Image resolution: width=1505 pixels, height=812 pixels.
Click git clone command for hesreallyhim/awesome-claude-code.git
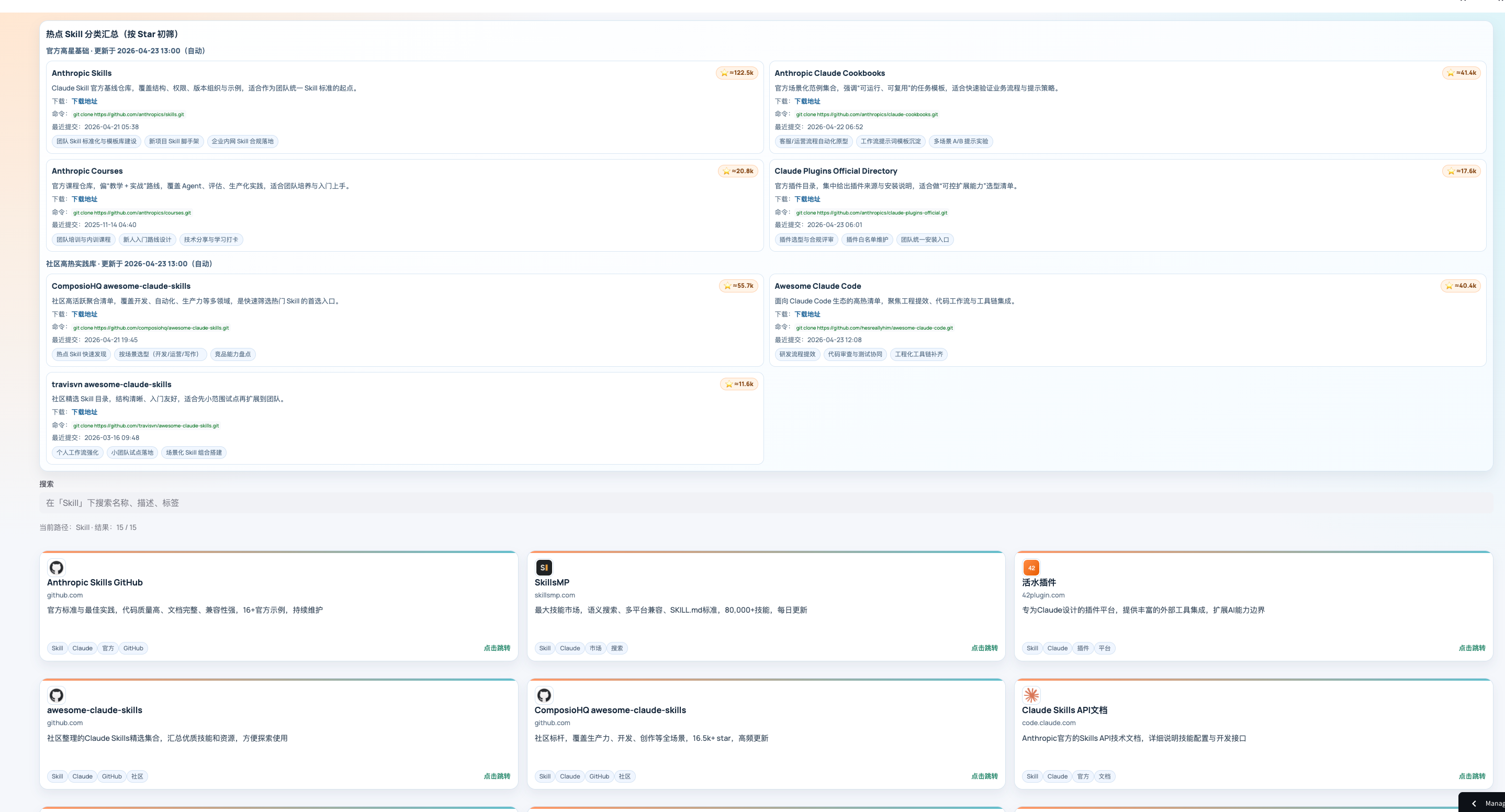pos(874,328)
